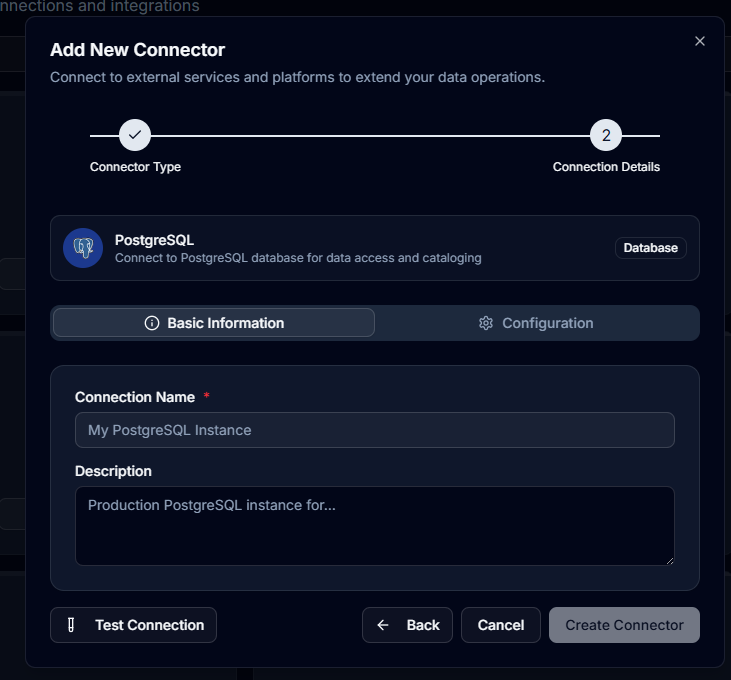Grab the Description textarea resize handle
731x680 pixels.
point(669,561)
